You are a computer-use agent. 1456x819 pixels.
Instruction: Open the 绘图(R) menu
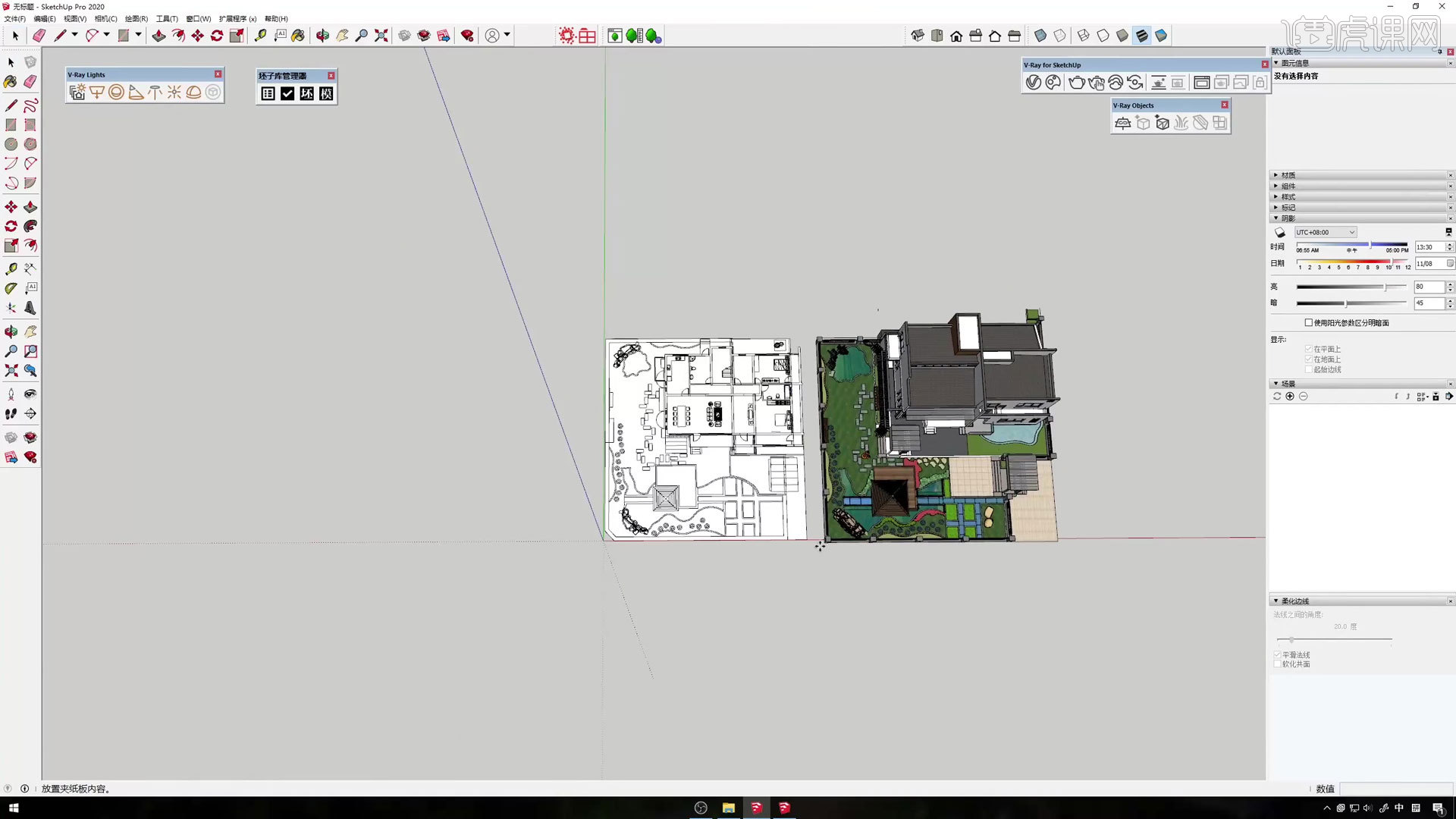click(x=136, y=19)
